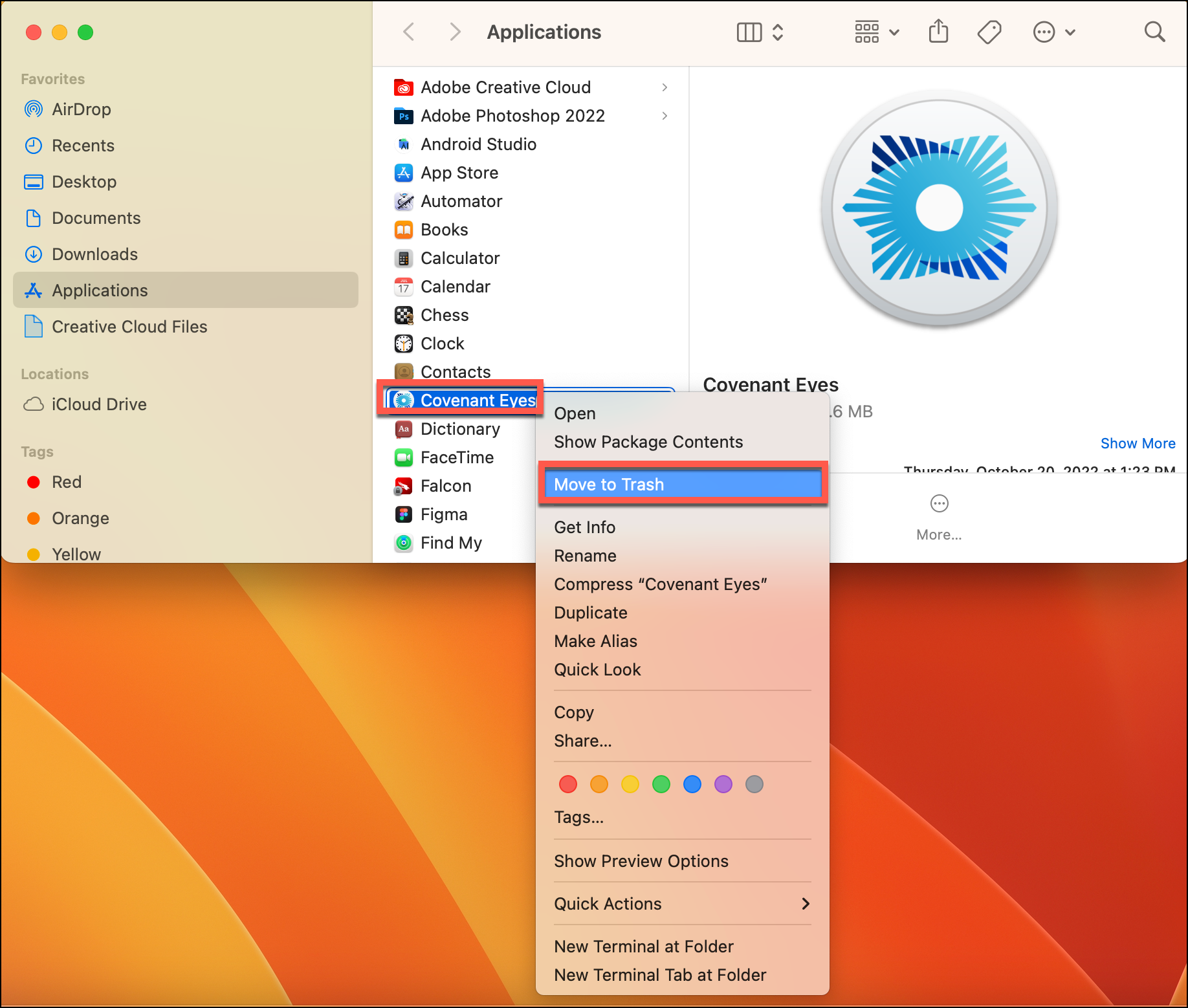This screenshot has width=1188, height=1008.
Task: Select Calendar app
Action: 531,287
